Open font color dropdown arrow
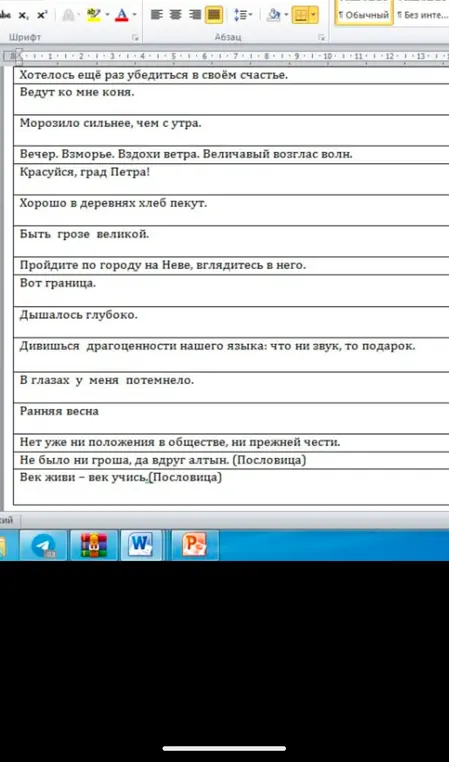449x762 pixels. pyautogui.click(x=135, y=15)
